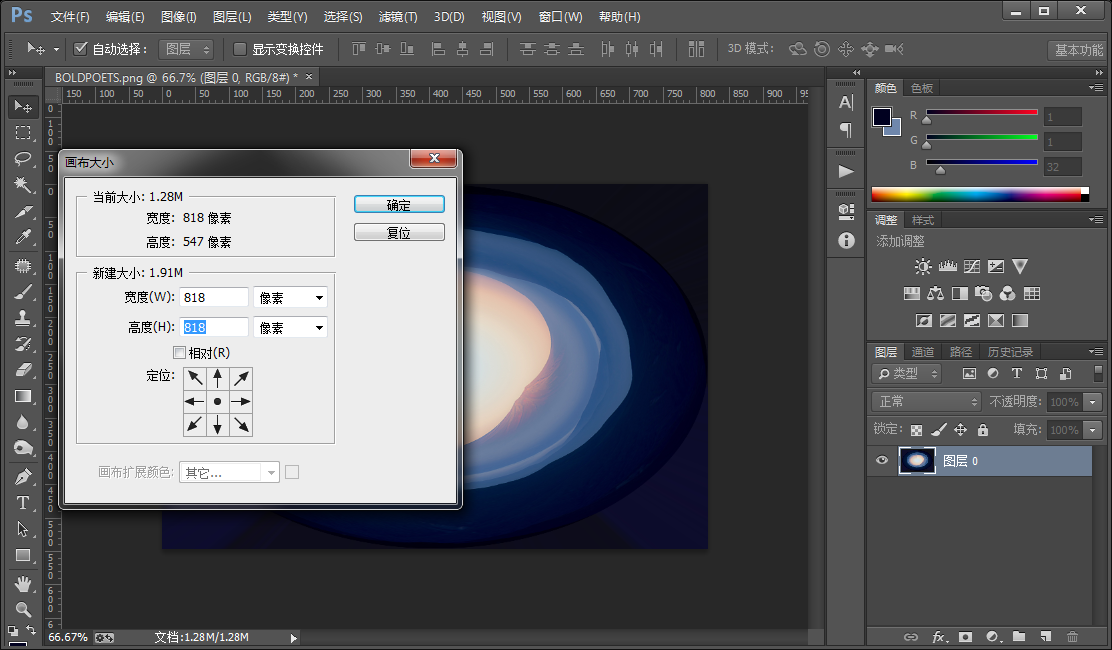Disable the 自动选择 checkbox
This screenshot has width=1112, height=650.
coord(80,49)
